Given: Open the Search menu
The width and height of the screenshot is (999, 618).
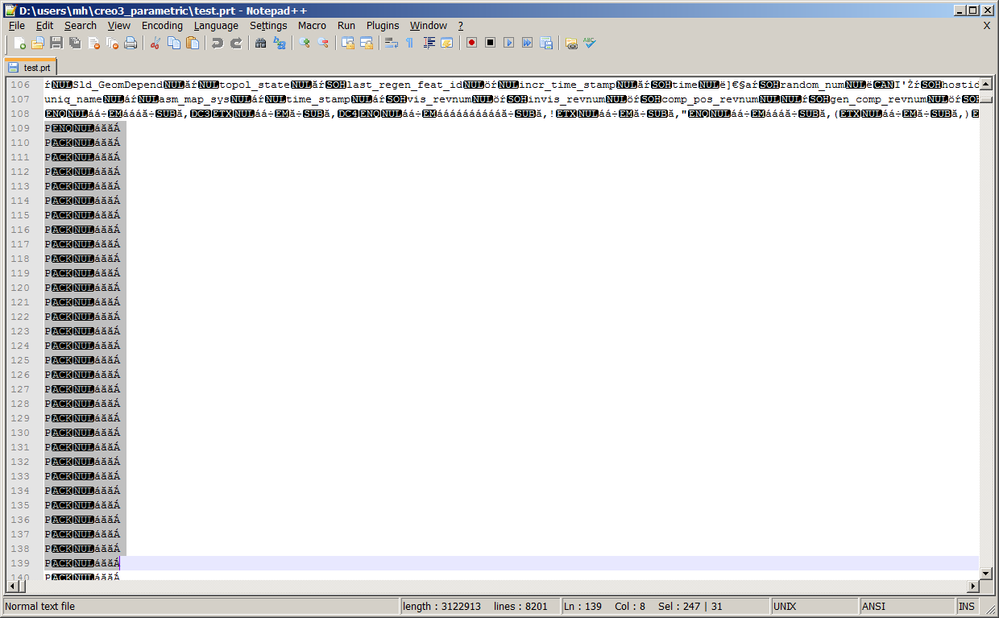Looking at the screenshot, I should point(80,25).
